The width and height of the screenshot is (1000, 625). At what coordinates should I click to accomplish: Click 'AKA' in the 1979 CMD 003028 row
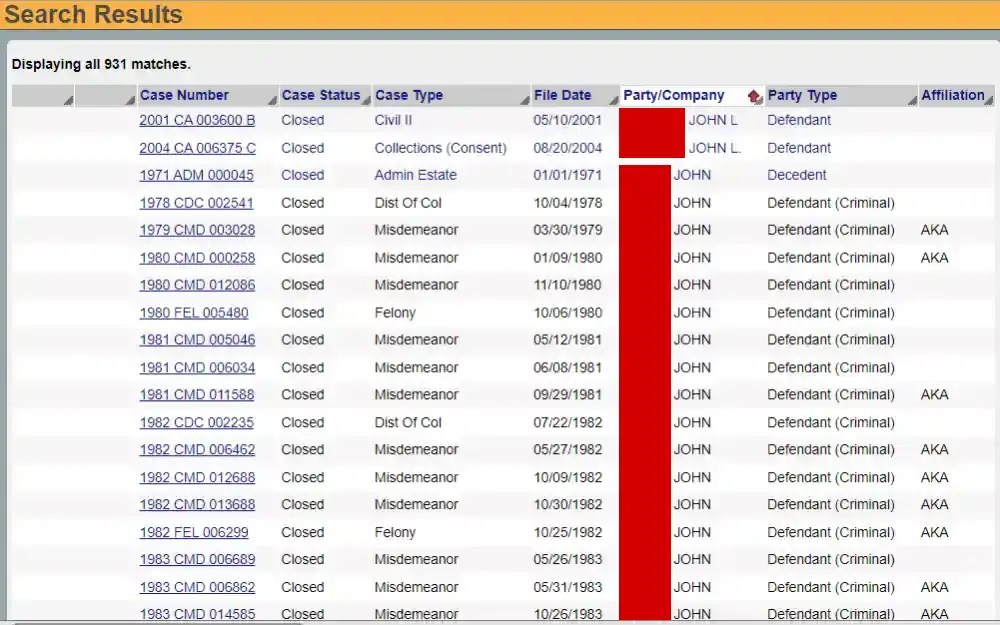point(934,230)
